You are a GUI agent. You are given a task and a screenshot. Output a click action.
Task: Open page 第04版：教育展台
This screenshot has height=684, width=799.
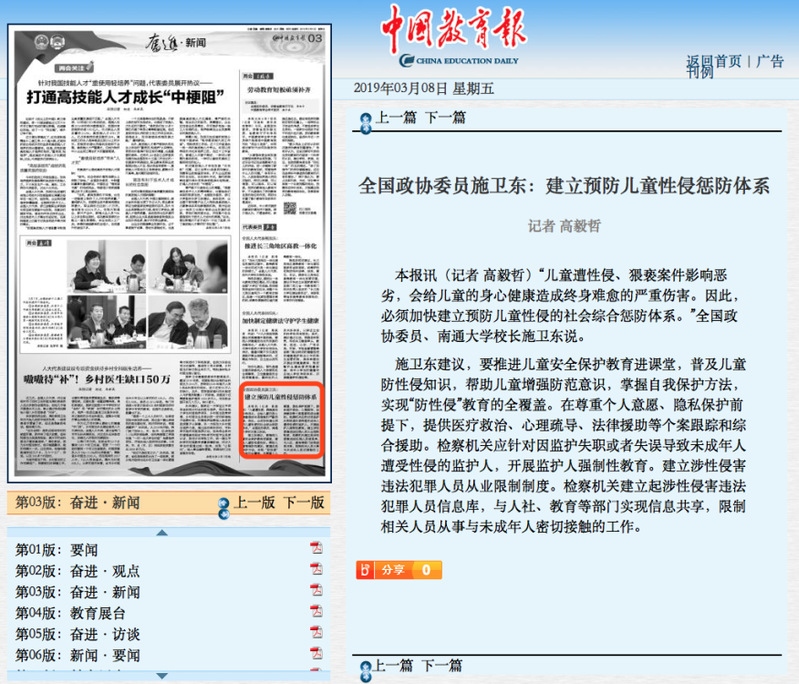[x=70, y=613]
